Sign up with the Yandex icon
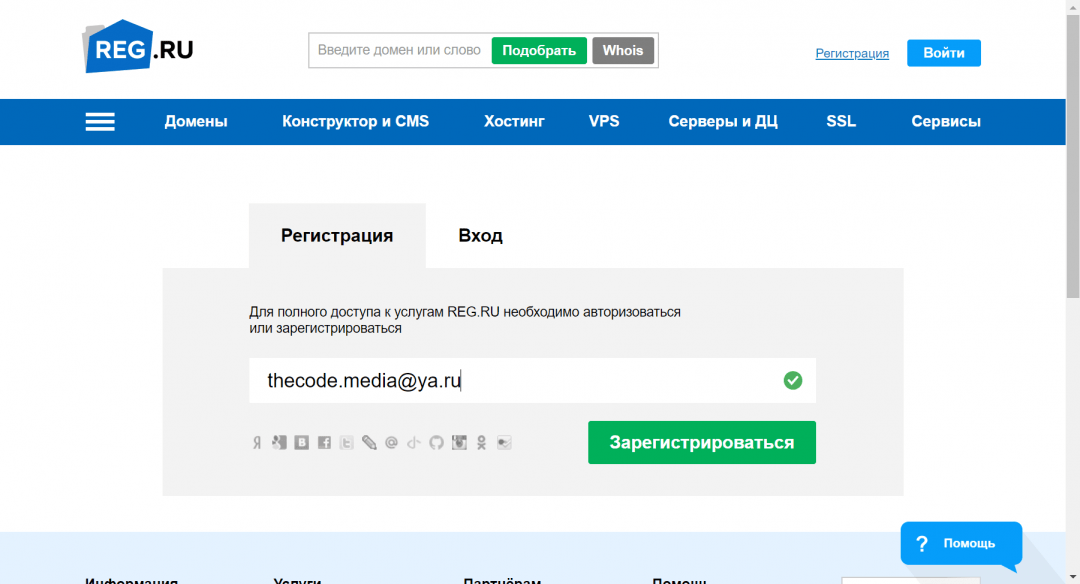 click(x=257, y=443)
